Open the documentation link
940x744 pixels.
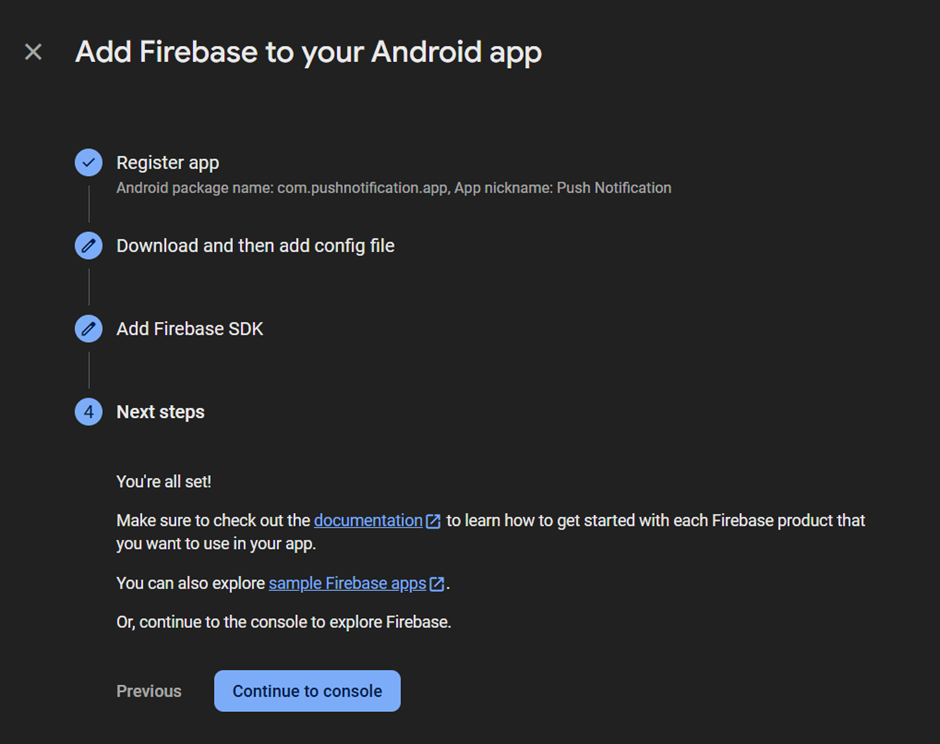(x=368, y=520)
